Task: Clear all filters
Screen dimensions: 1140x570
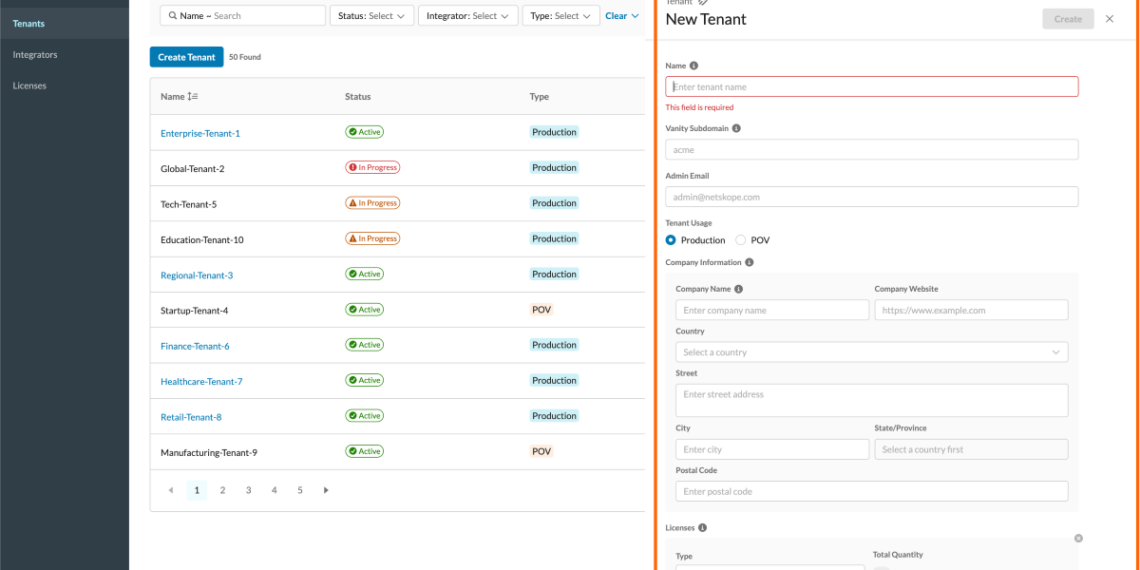Action: click(x=616, y=15)
